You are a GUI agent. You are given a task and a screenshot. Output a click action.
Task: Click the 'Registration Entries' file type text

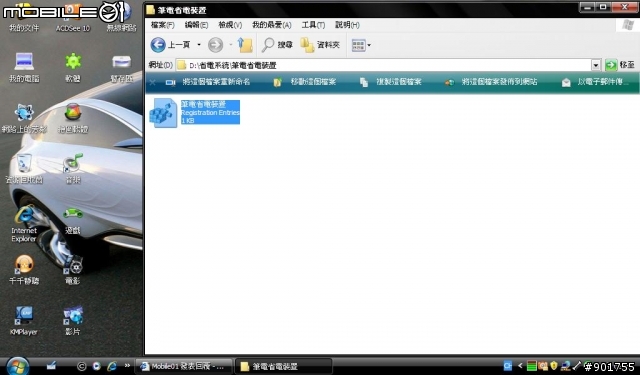tap(210, 113)
